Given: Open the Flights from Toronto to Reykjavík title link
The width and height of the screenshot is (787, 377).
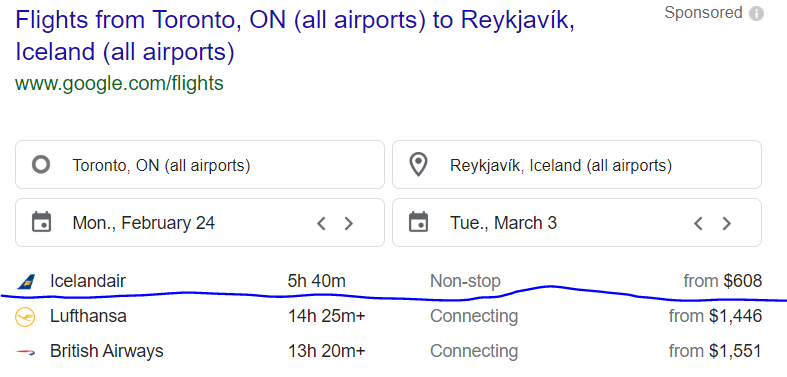Looking at the screenshot, I should (x=295, y=36).
